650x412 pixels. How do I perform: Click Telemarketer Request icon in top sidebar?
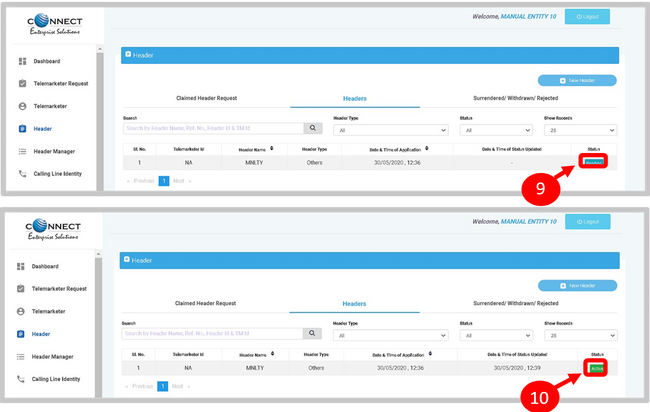coord(22,84)
